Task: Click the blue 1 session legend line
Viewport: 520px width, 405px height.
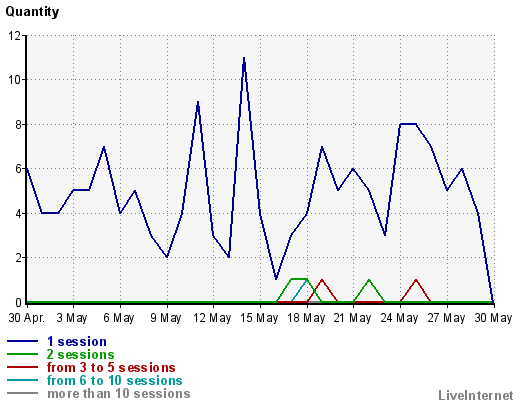Action: click(22, 341)
